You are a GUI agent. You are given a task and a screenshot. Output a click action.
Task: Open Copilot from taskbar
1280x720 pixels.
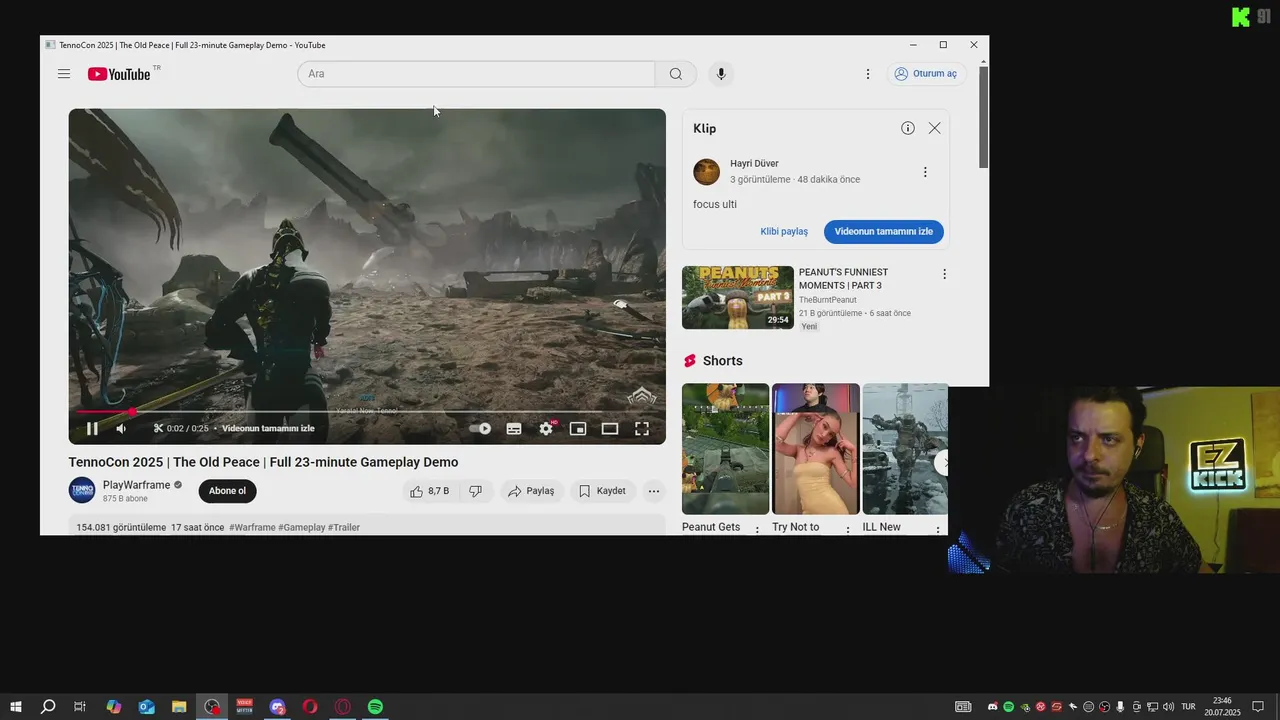[x=114, y=707]
